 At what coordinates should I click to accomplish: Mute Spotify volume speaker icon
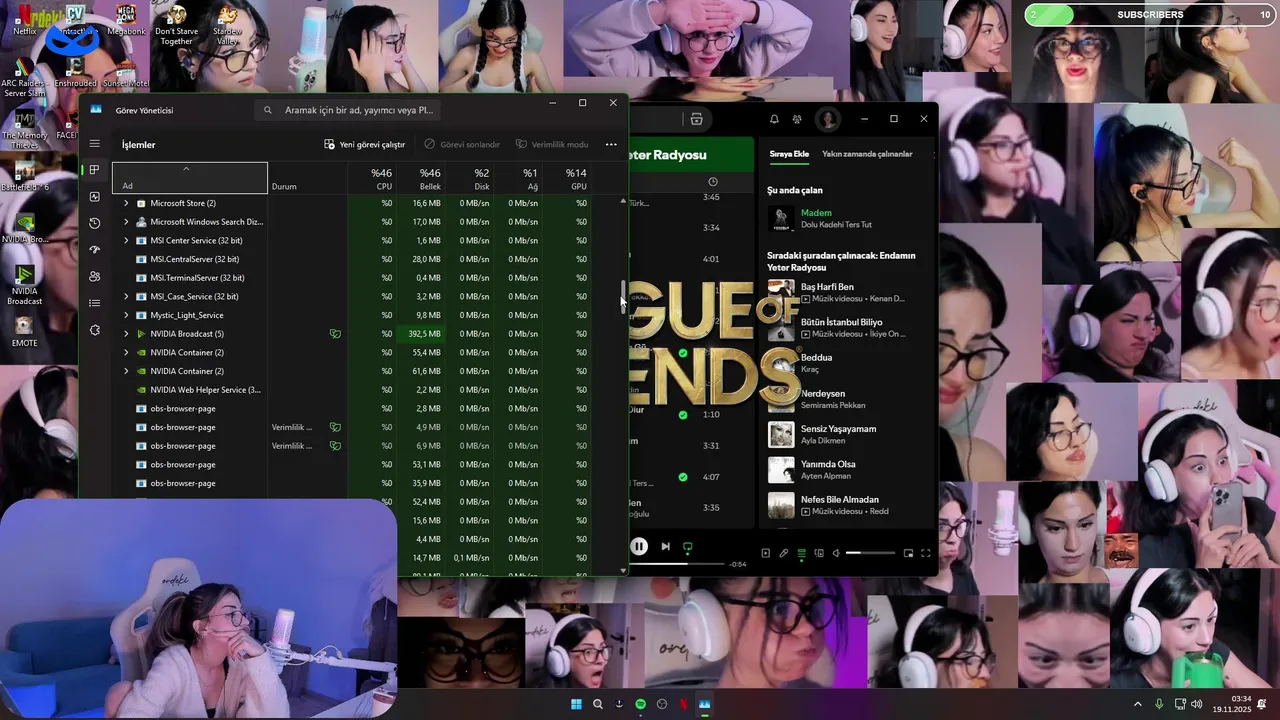pyautogui.click(x=836, y=553)
